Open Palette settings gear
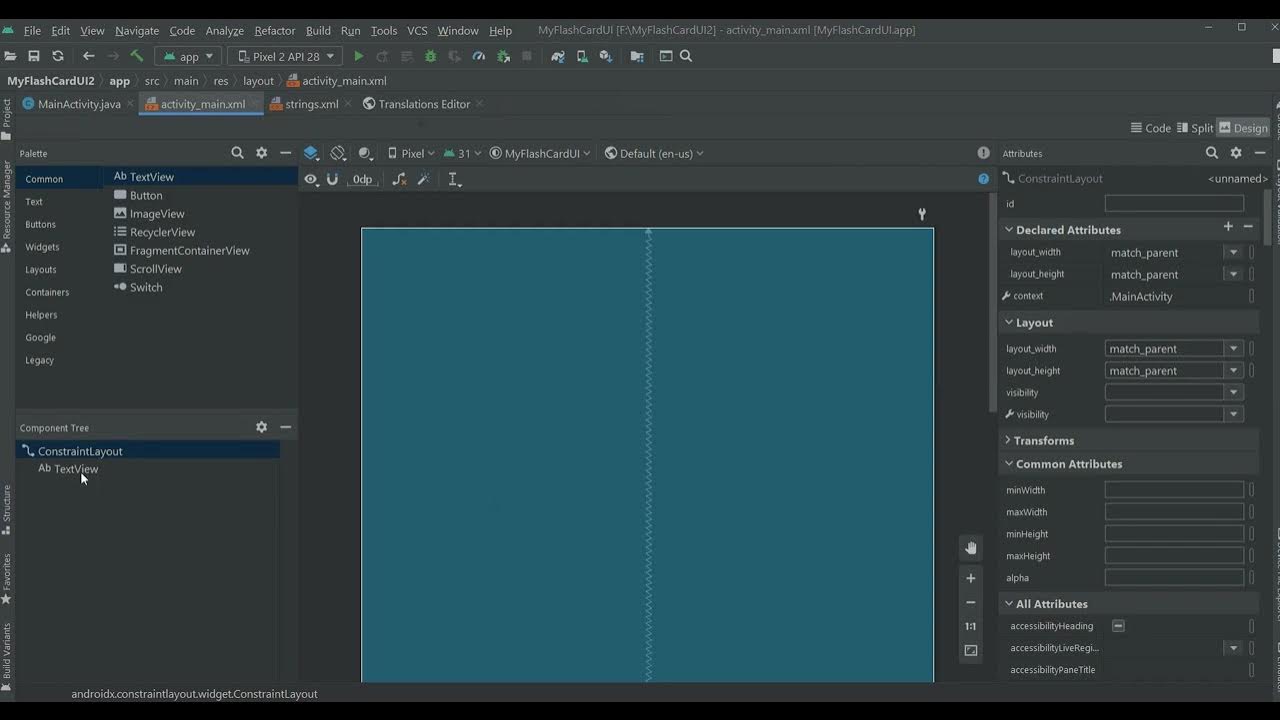 [x=261, y=153]
